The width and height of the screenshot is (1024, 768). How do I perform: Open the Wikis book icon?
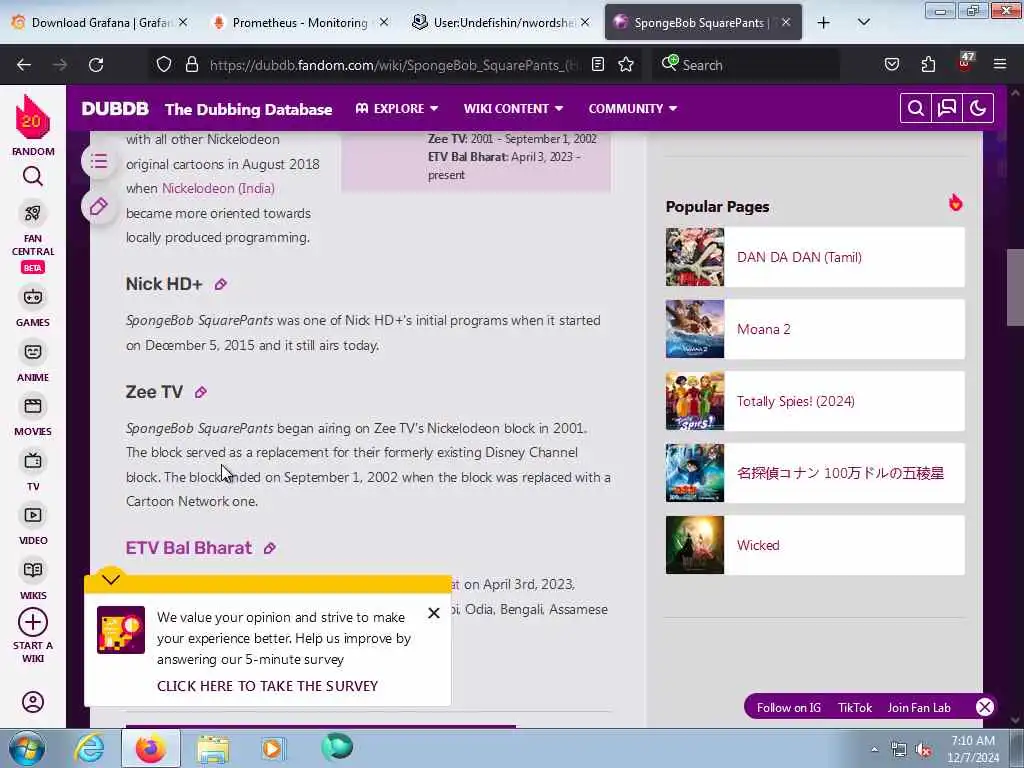click(33, 570)
